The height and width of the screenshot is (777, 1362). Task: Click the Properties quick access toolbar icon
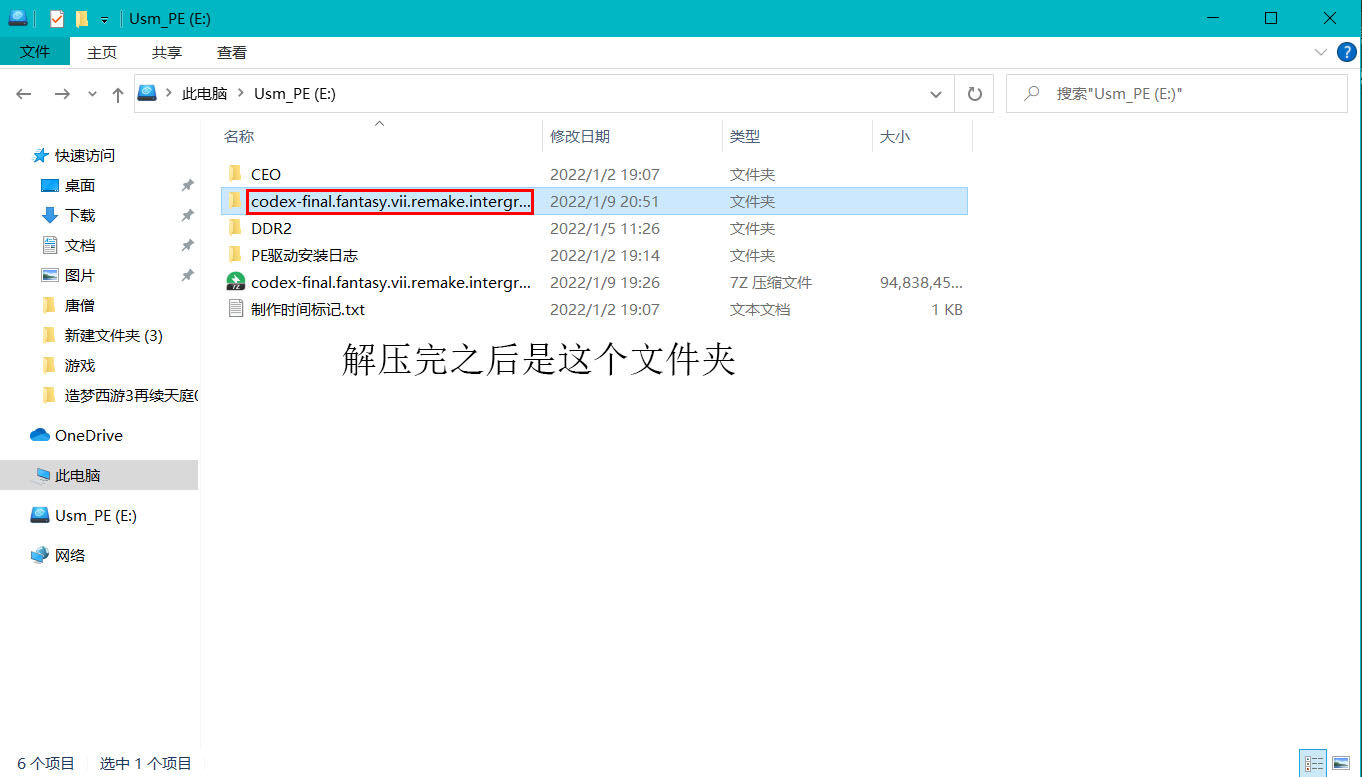57,18
